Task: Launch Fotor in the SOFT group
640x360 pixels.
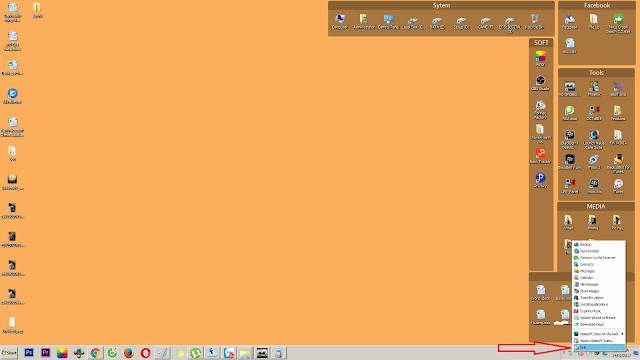Action: (540, 59)
